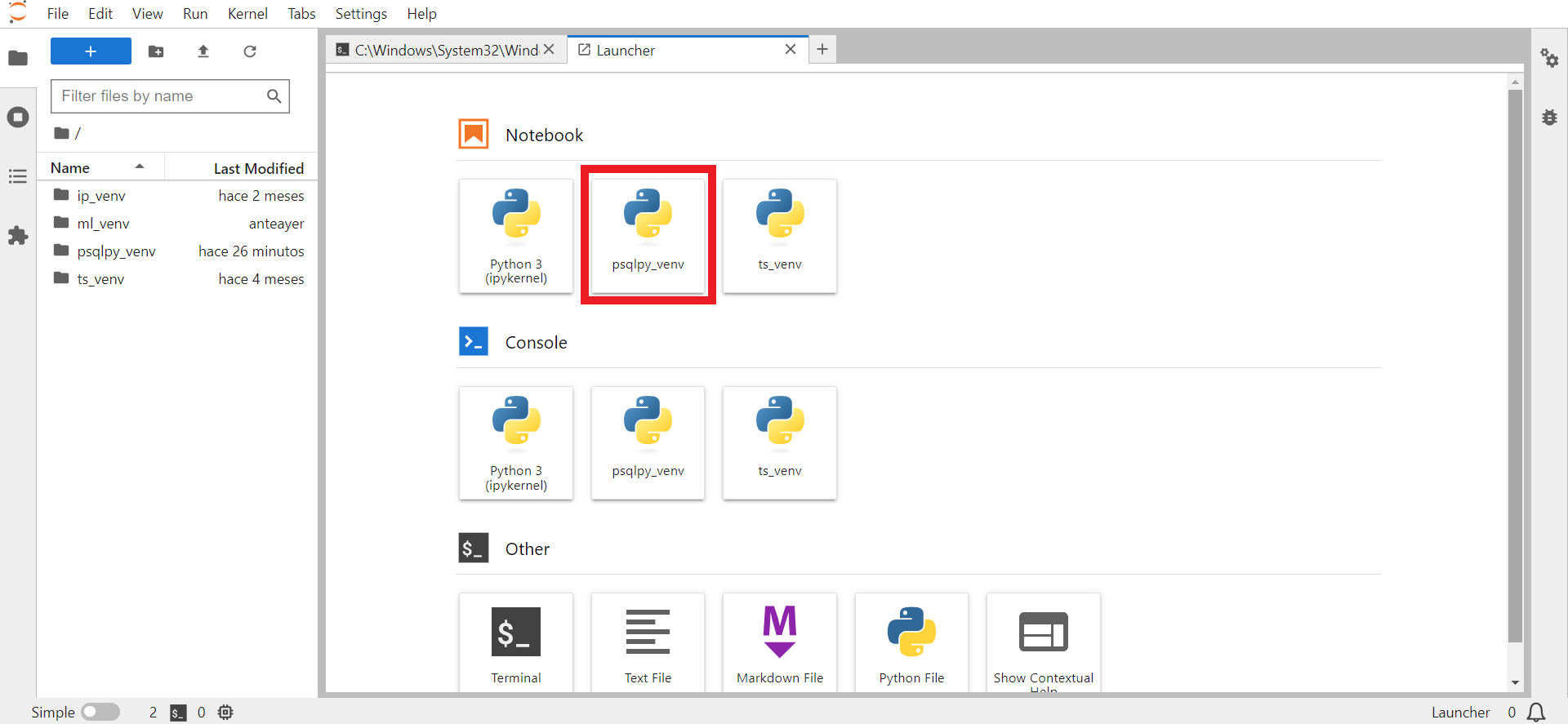Open Running Terminals and Kernels panel

tap(18, 117)
